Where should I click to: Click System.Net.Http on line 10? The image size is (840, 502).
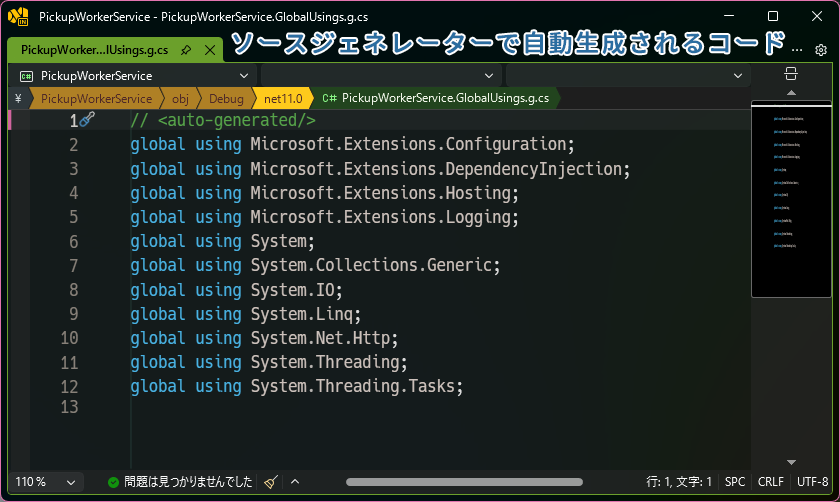pyautogui.click(x=320, y=338)
